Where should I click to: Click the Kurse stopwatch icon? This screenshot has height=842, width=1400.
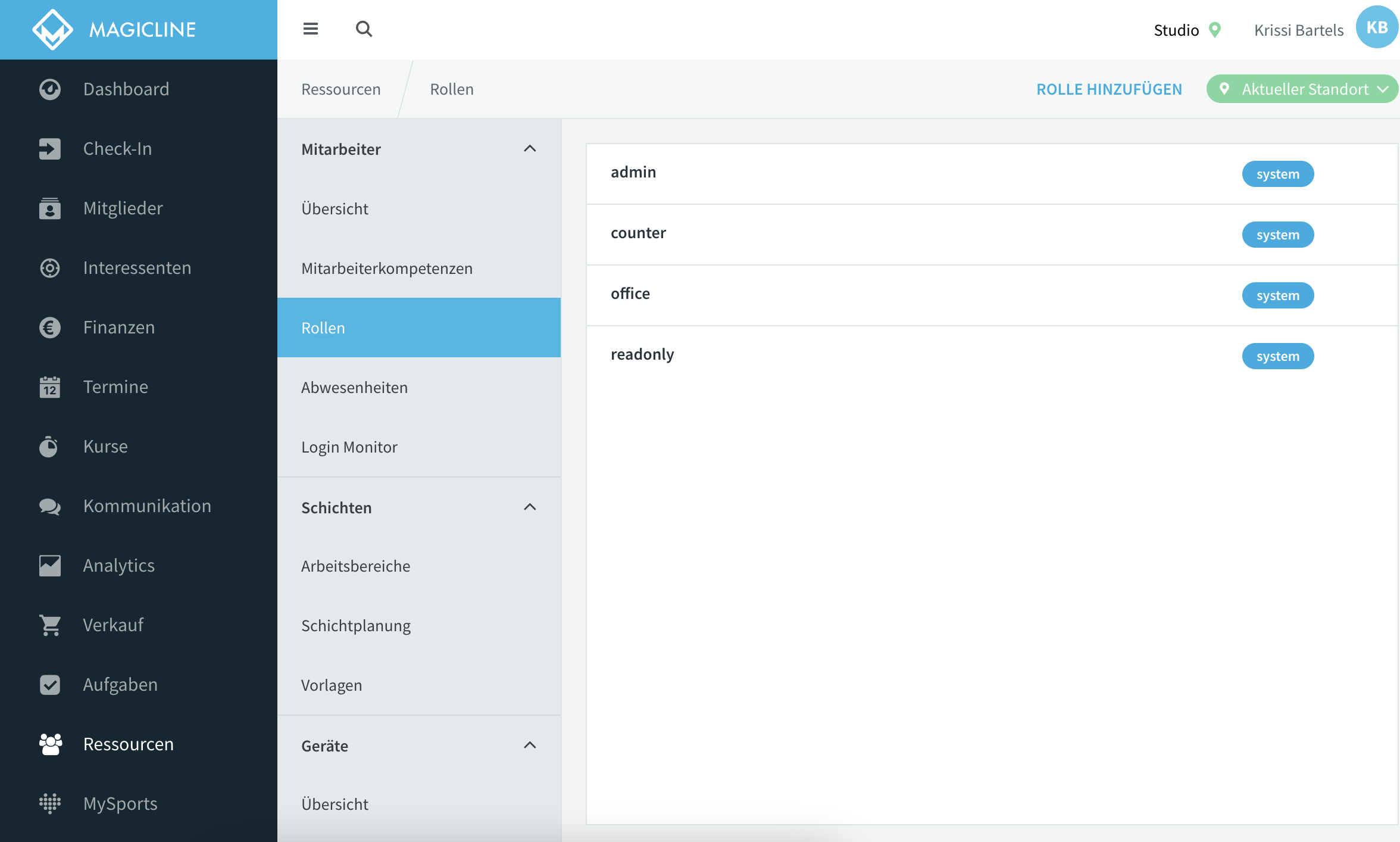pos(49,447)
